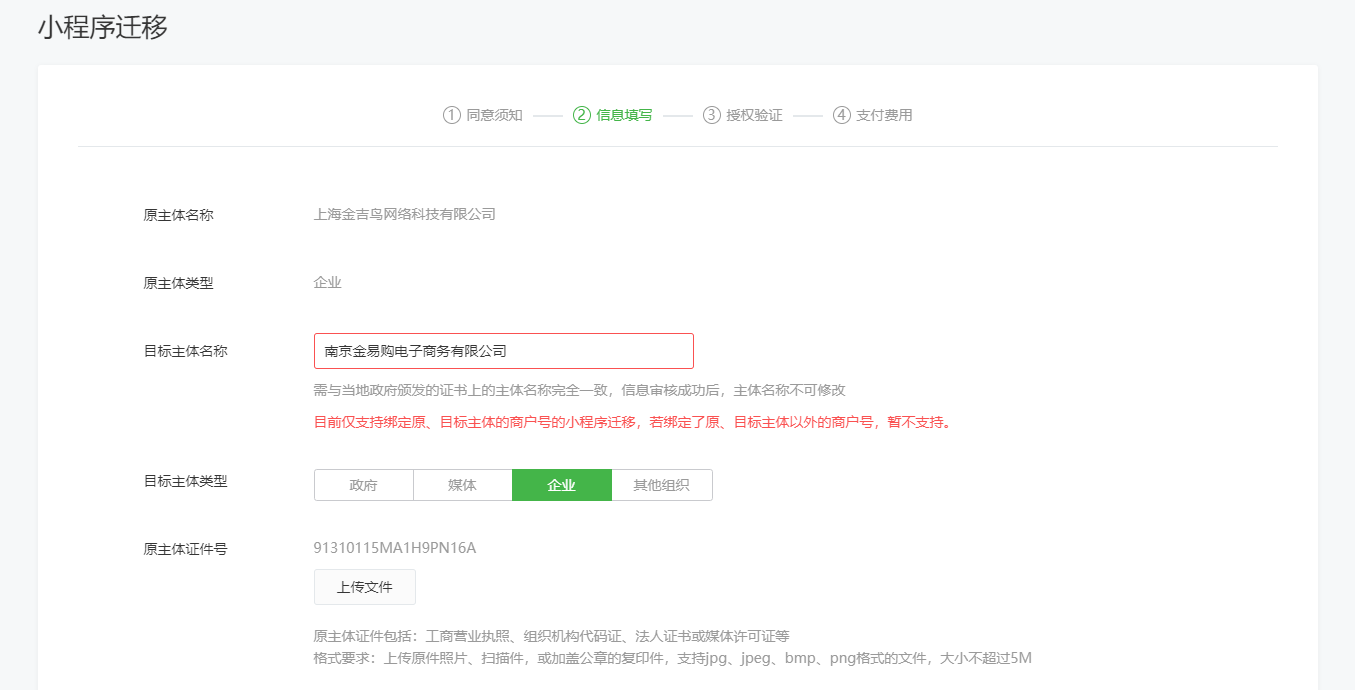The width and height of the screenshot is (1355, 690).
Task: Select 其他组织 as target entity type
Action: click(662, 485)
